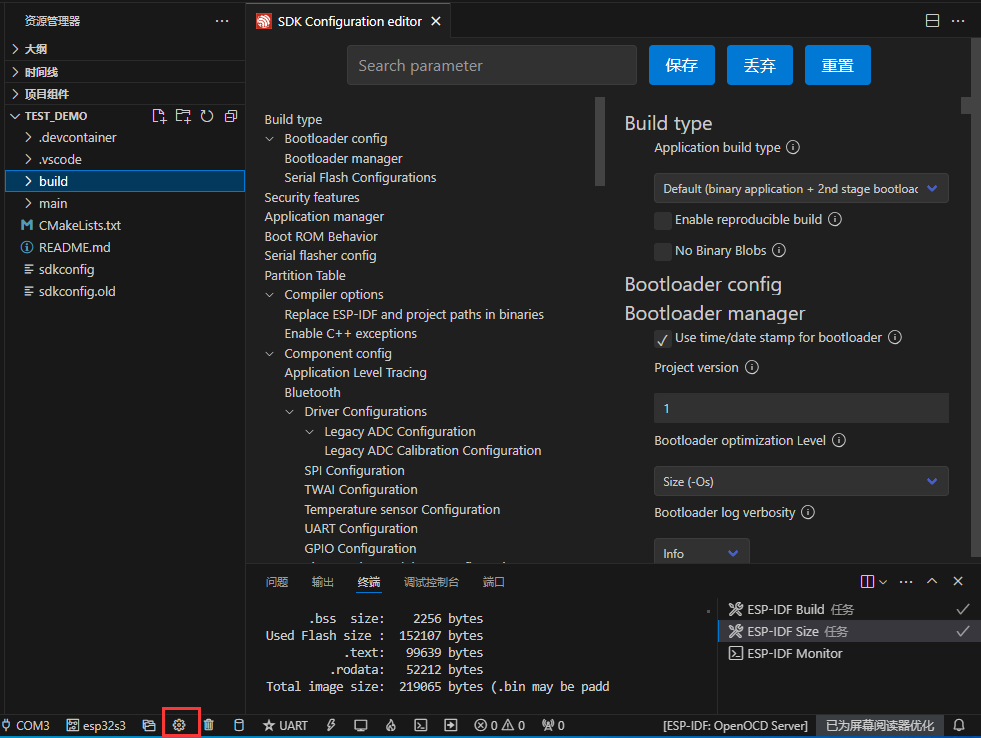Refresh the TEST_DEMO explorer
Viewport: 981px width, 738px height.
pos(207,116)
